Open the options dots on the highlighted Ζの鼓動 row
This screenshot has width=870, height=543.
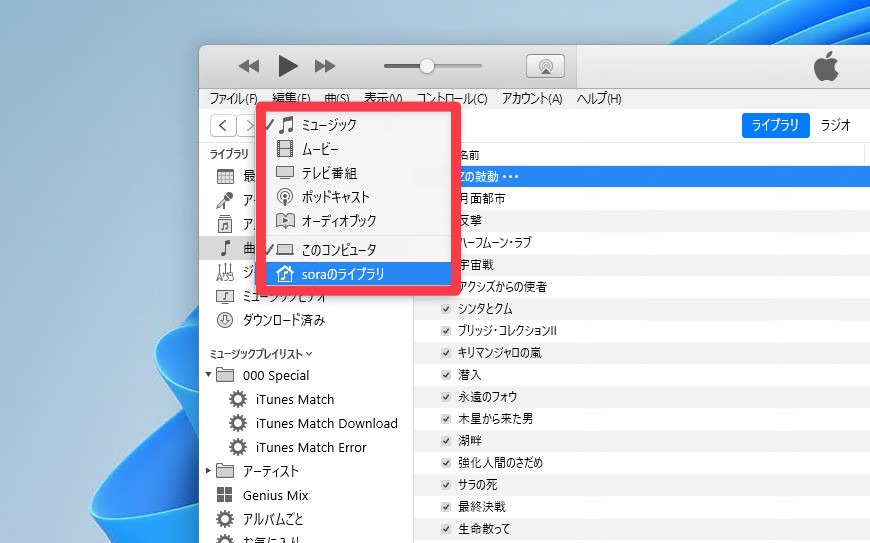pyautogui.click(x=510, y=177)
